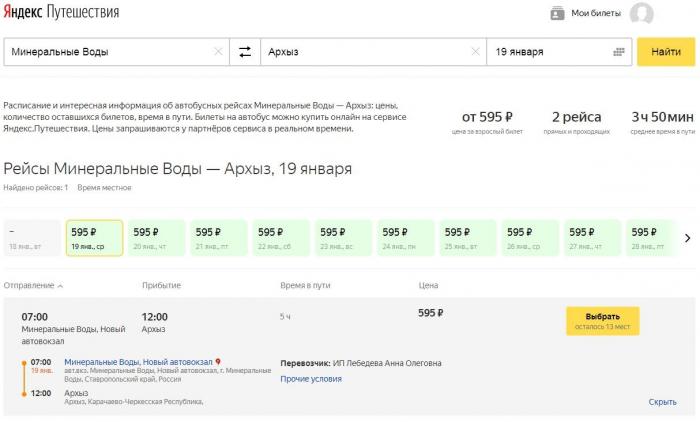Open the calendar date picker icon

point(619,52)
